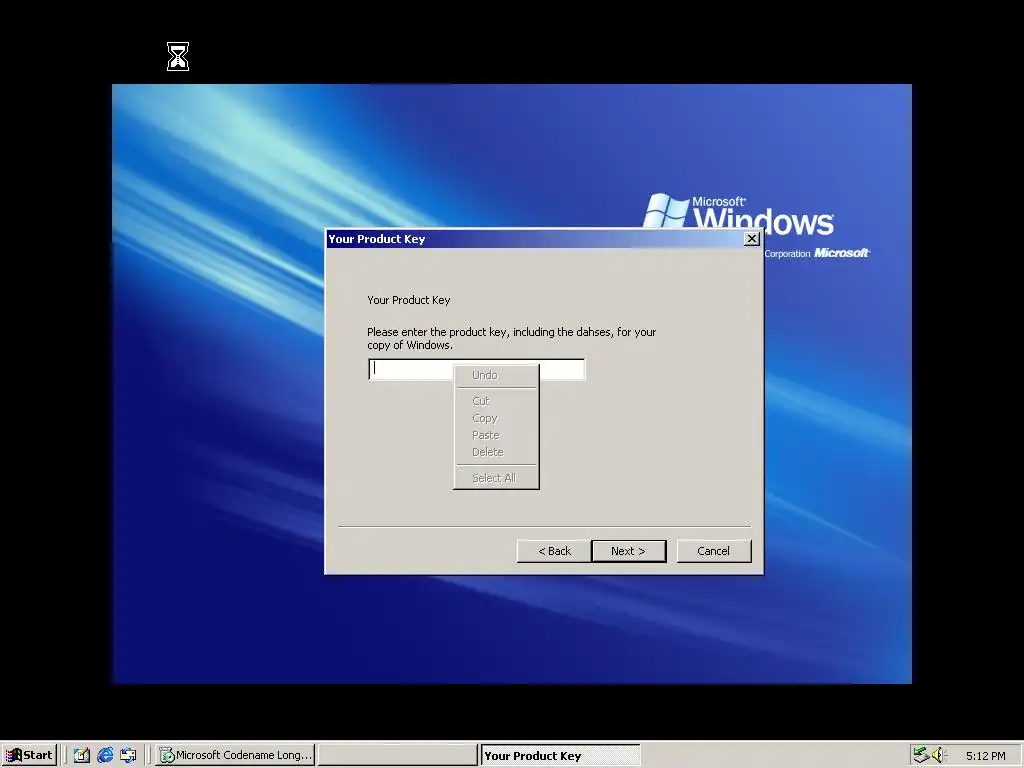The image size is (1024, 768).
Task: Close the Your Product Key dialog
Action: click(x=752, y=239)
